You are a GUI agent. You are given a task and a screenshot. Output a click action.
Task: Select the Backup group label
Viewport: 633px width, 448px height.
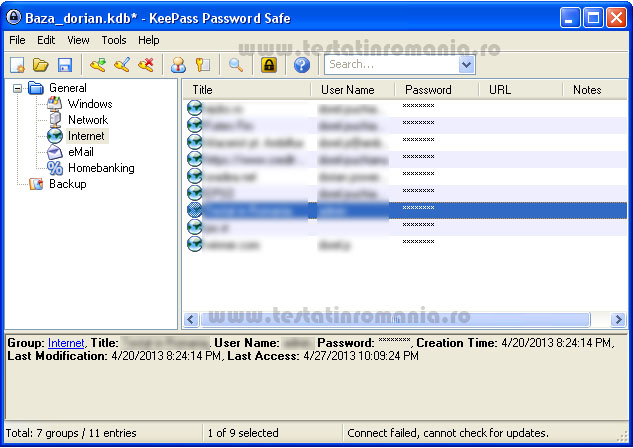click(x=68, y=184)
